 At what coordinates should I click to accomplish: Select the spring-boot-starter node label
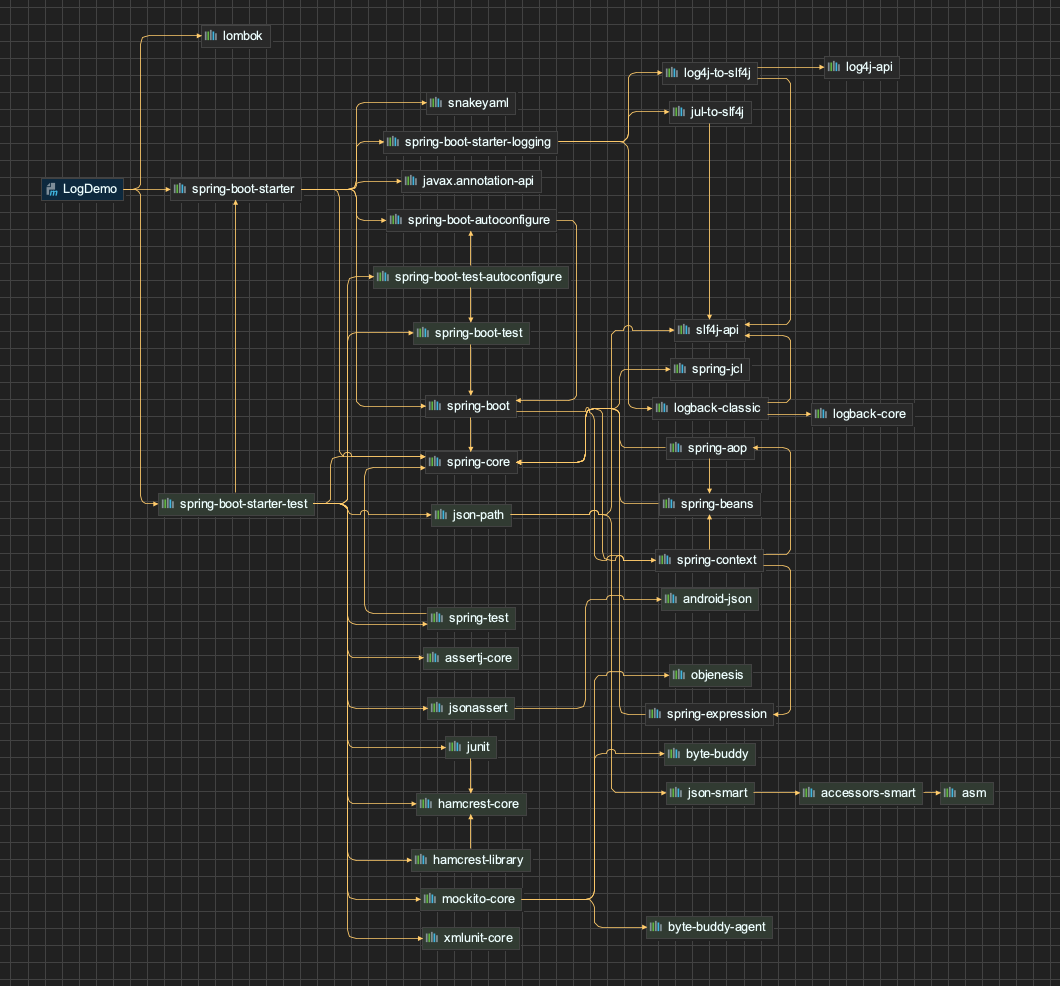click(243, 189)
